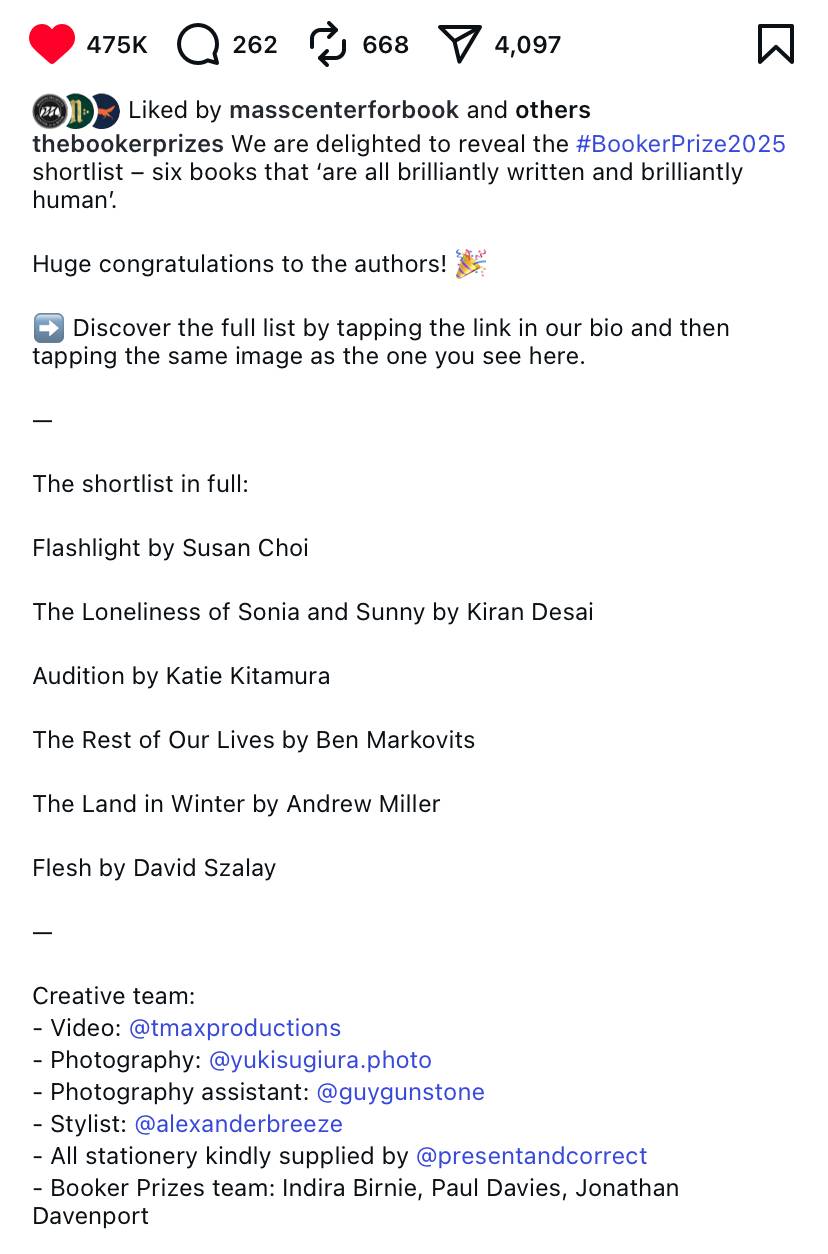
Task: View the others who liked
Action: 553,110
